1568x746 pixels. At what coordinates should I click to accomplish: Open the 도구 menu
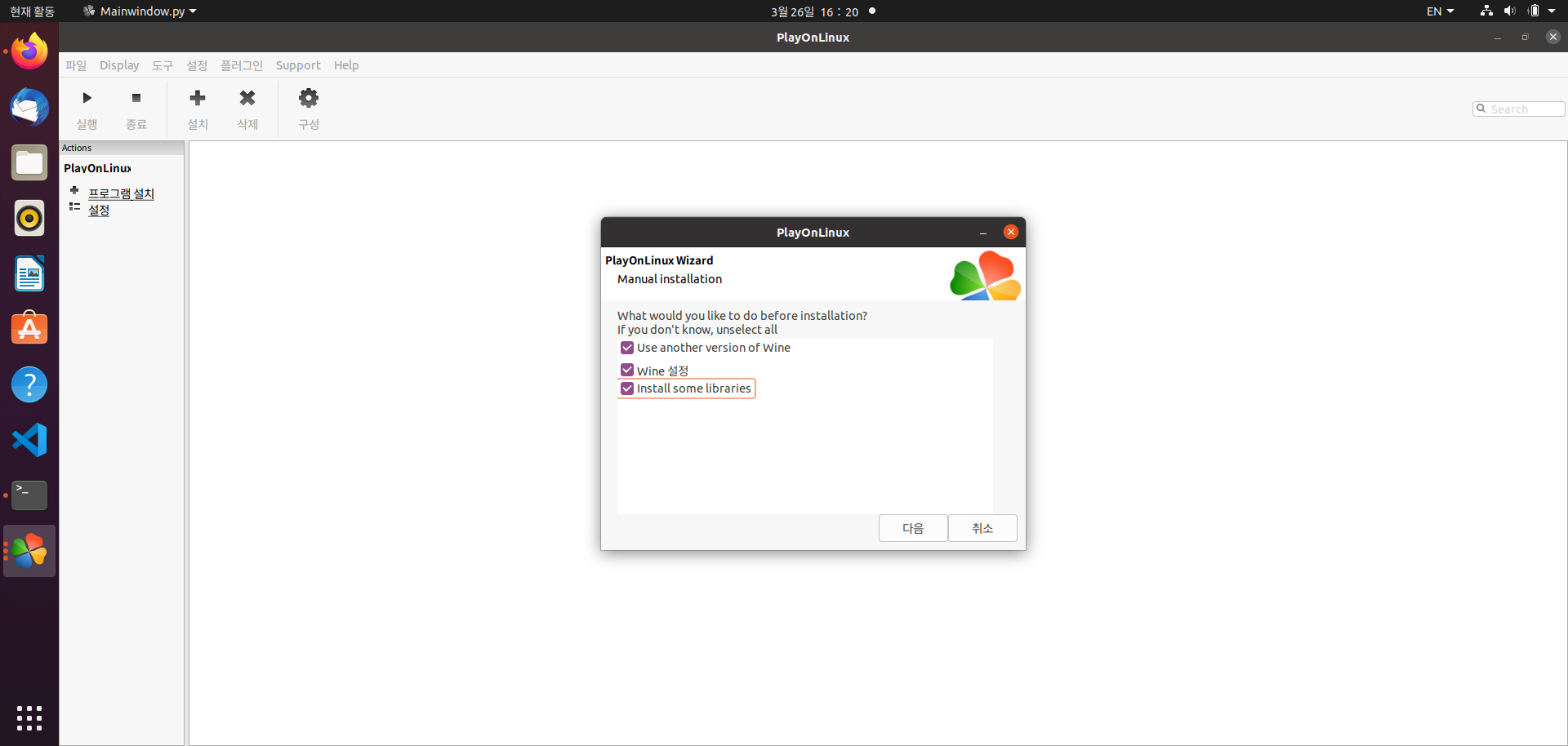[x=163, y=65]
